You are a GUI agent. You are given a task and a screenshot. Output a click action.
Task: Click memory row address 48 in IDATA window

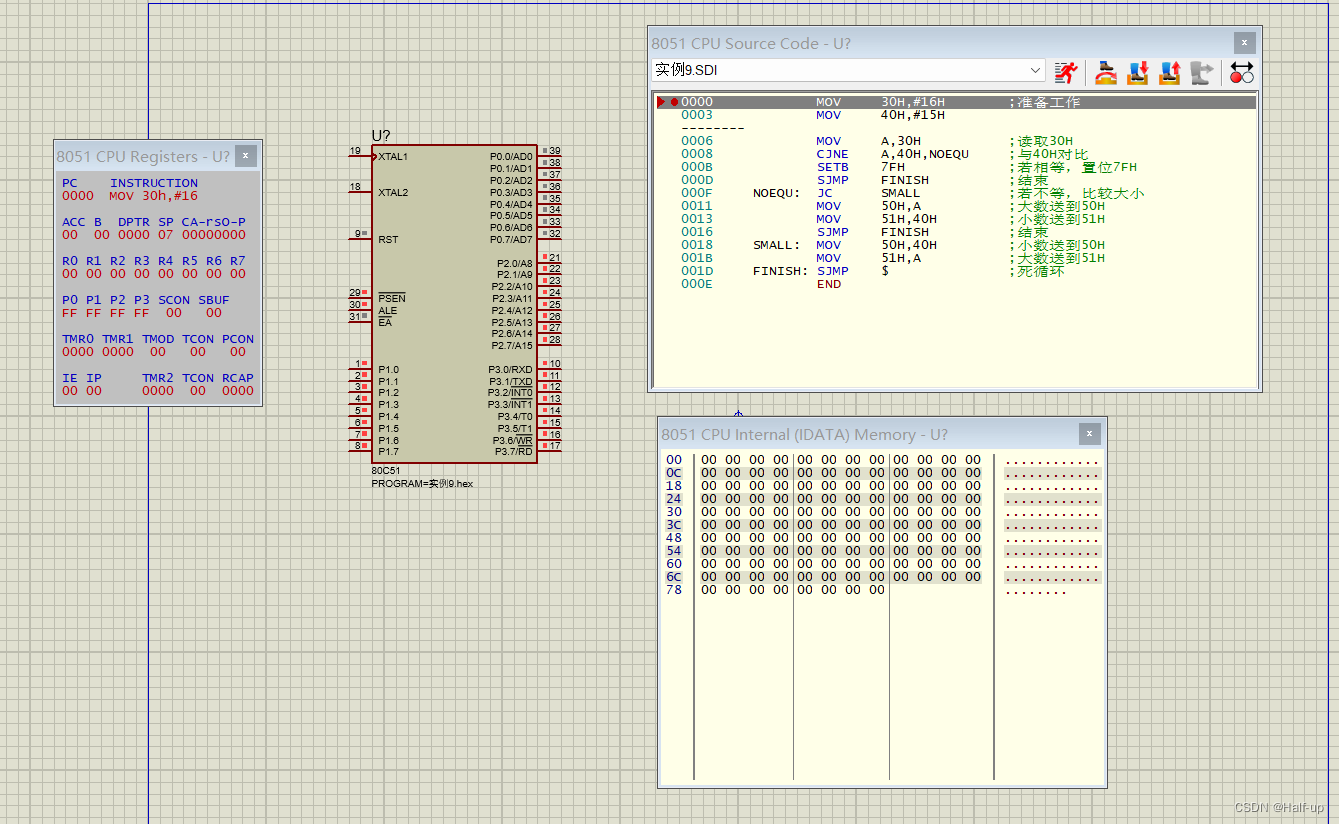tap(674, 538)
